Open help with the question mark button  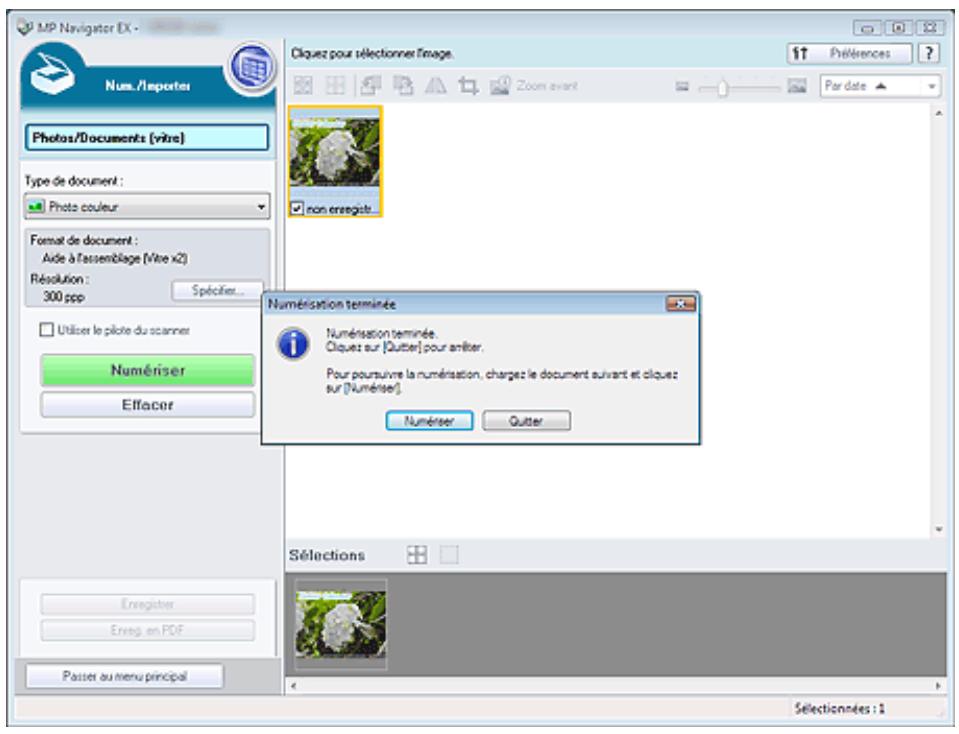pyautogui.click(x=929, y=53)
